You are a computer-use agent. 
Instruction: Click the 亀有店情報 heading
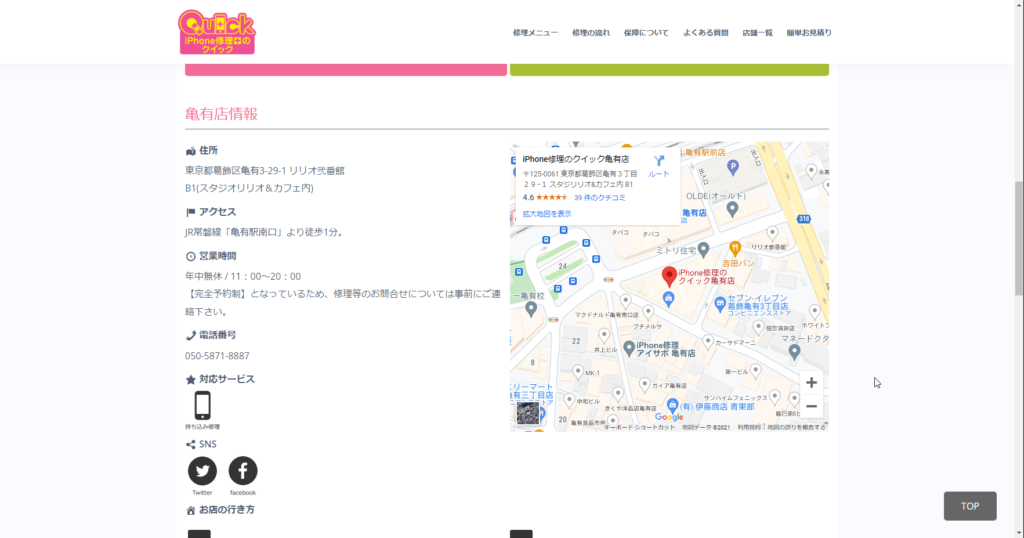pos(221,114)
